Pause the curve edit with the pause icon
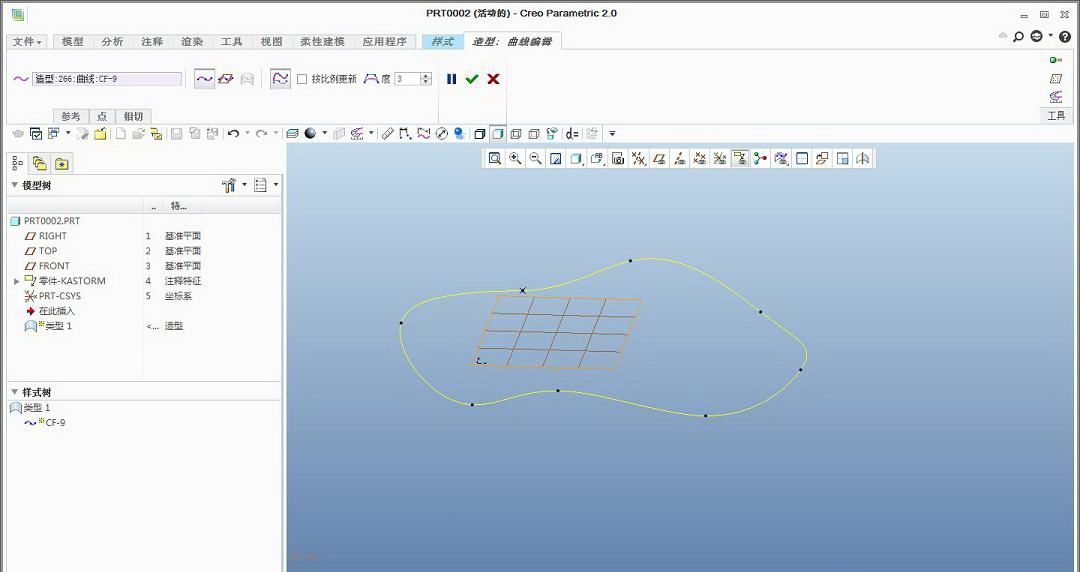The height and width of the screenshot is (572, 1080). [451, 79]
